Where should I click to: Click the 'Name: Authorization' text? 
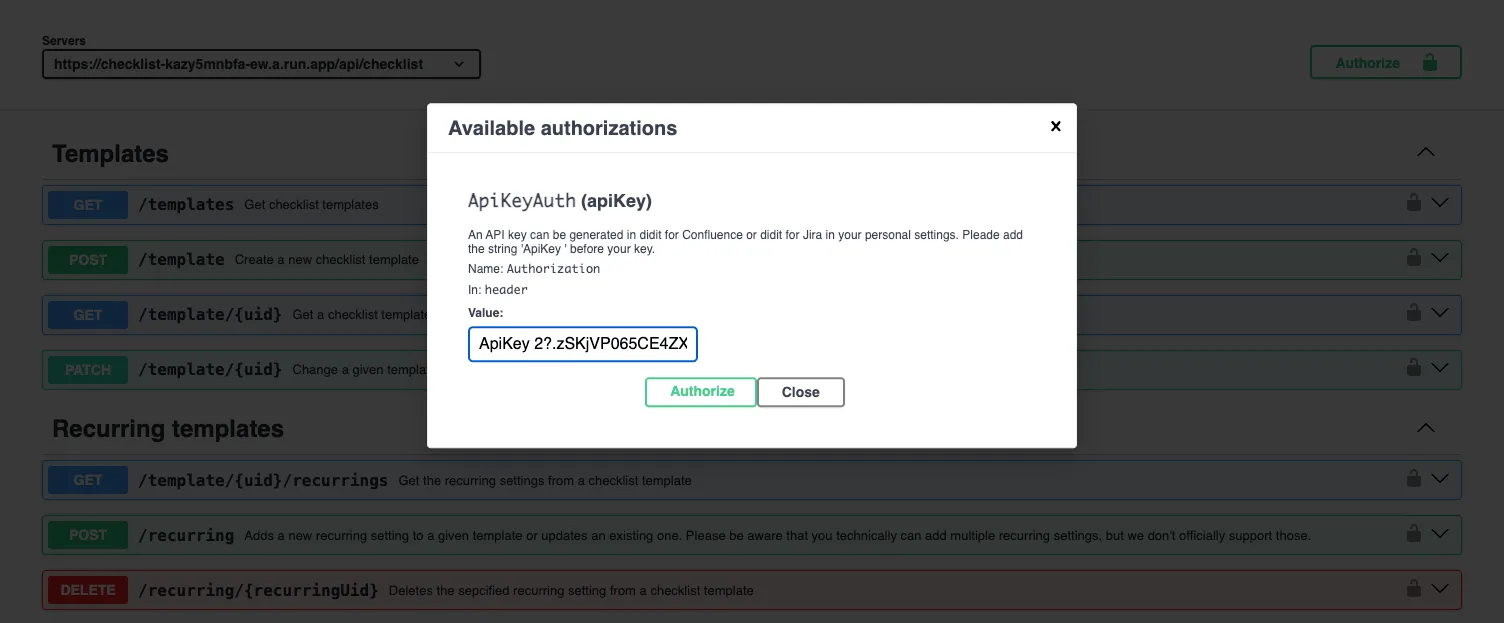pos(534,269)
